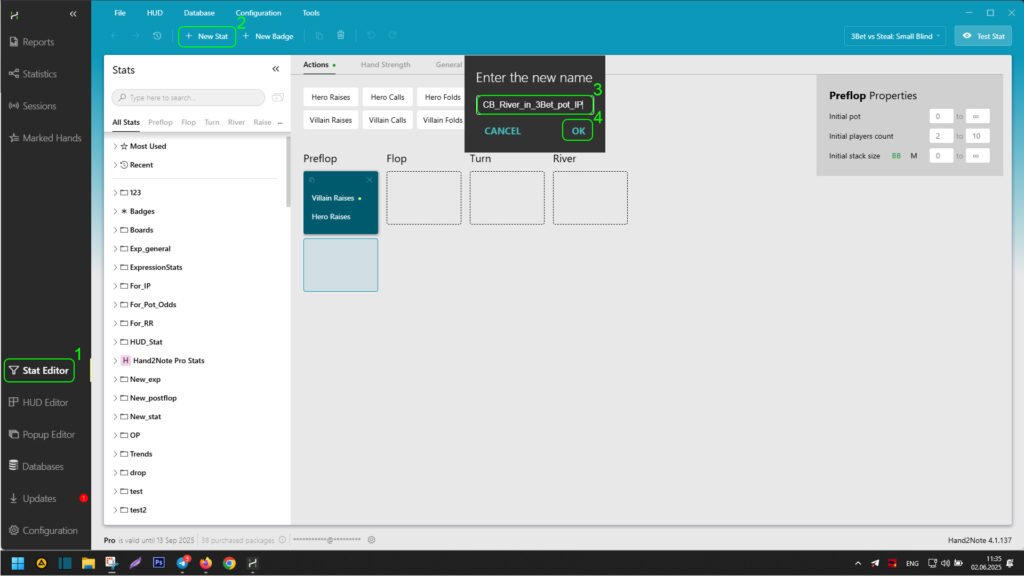Collapse the Stats panel with double chevron
This screenshot has width=1024, height=576.
276,70
